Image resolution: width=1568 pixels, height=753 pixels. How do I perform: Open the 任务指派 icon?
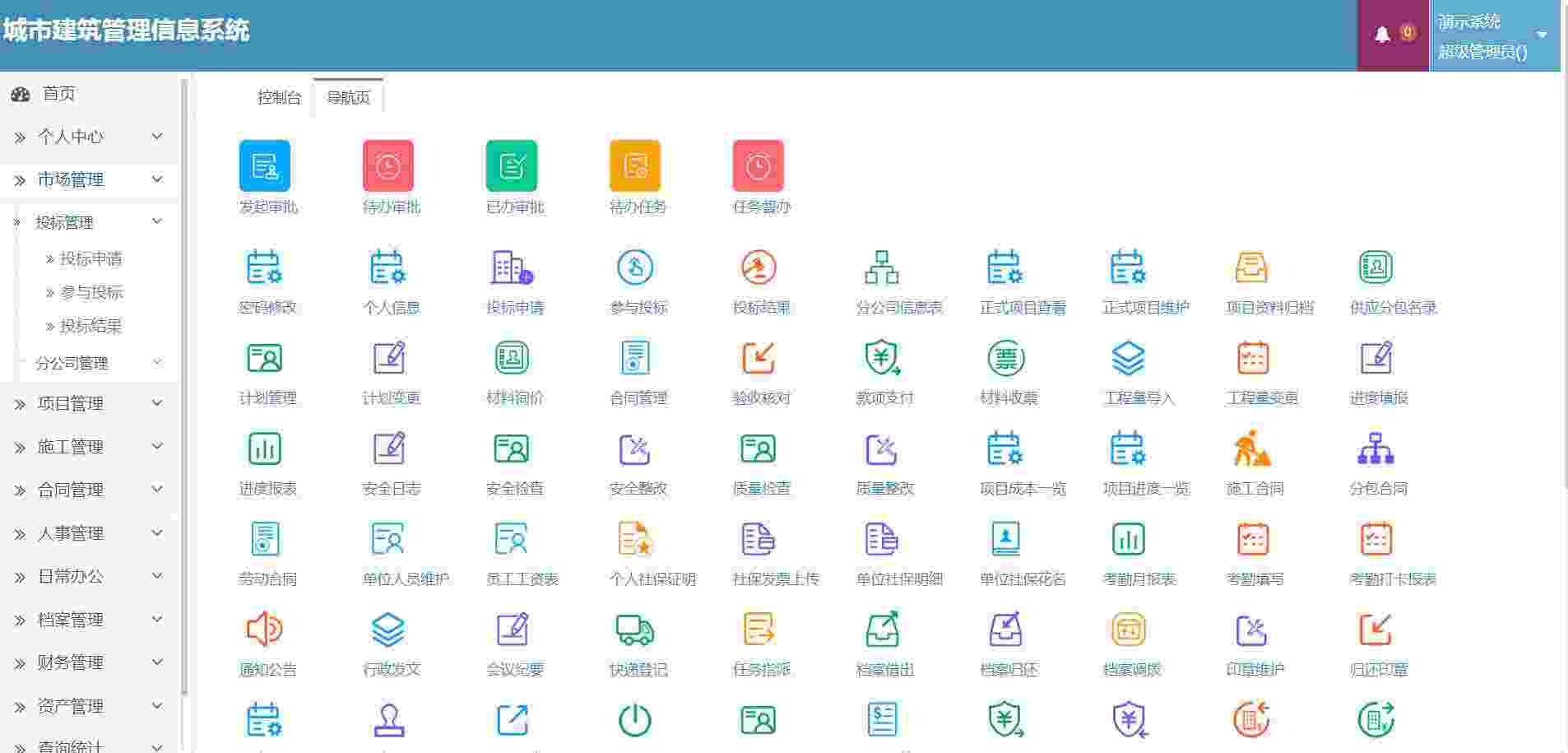tap(758, 630)
